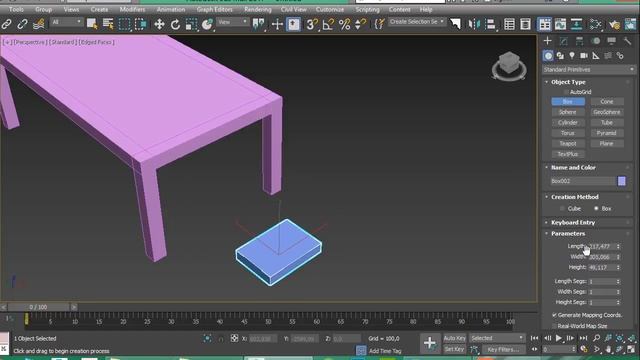Open the Scripting menu
Viewport: 640px width, 360px height.
tap(367, 9)
